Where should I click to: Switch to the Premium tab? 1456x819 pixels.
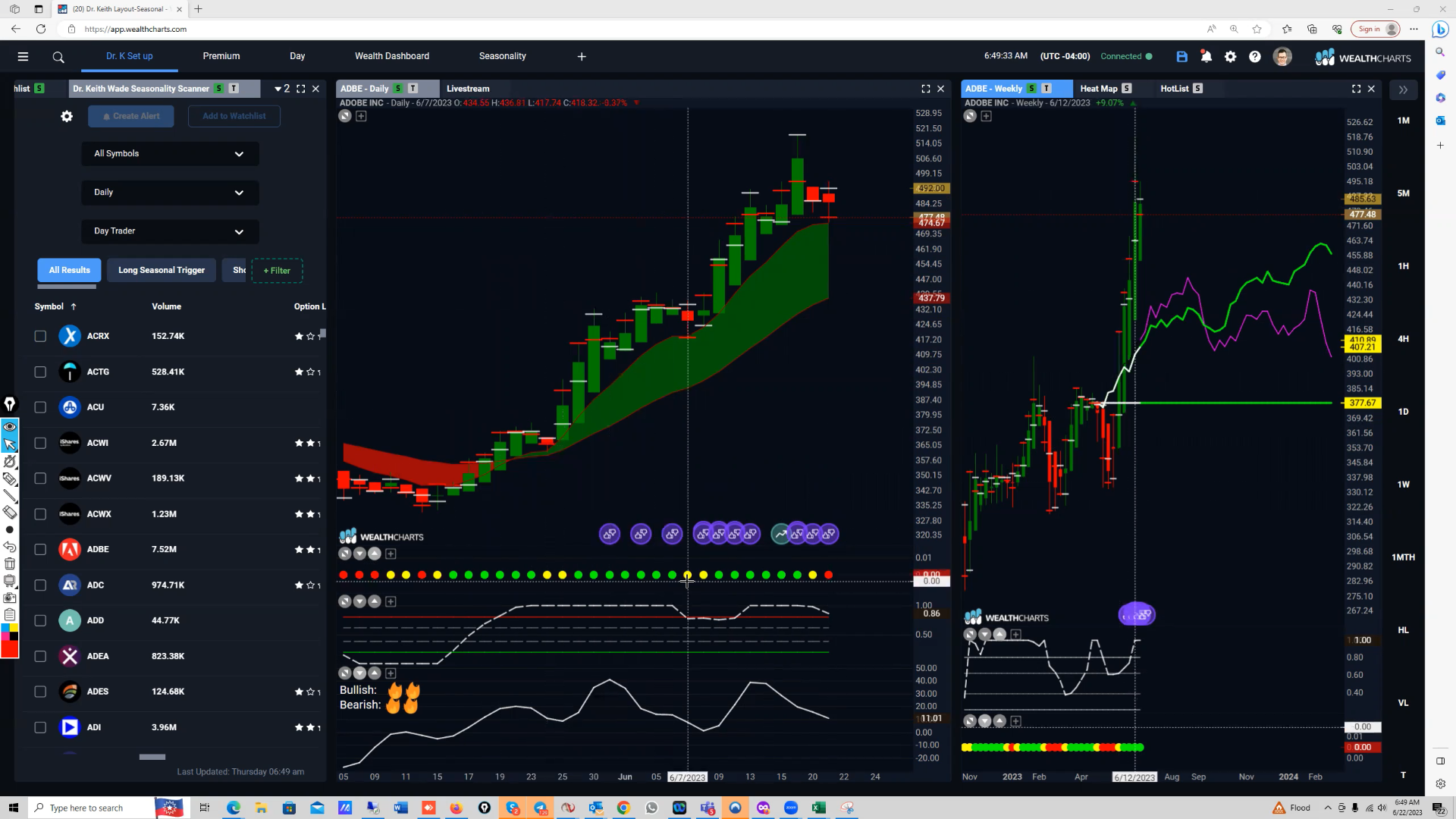[221, 56]
